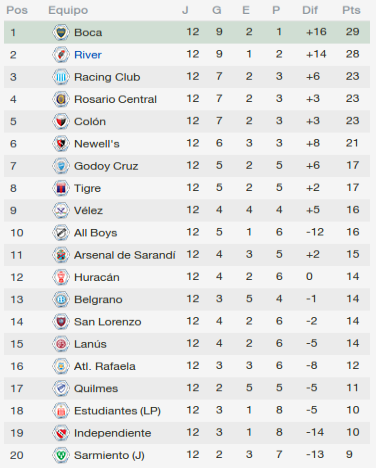Sort table by Pts column header
The height and width of the screenshot is (468, 376).
pyautogui.click(x=351, y=10)
